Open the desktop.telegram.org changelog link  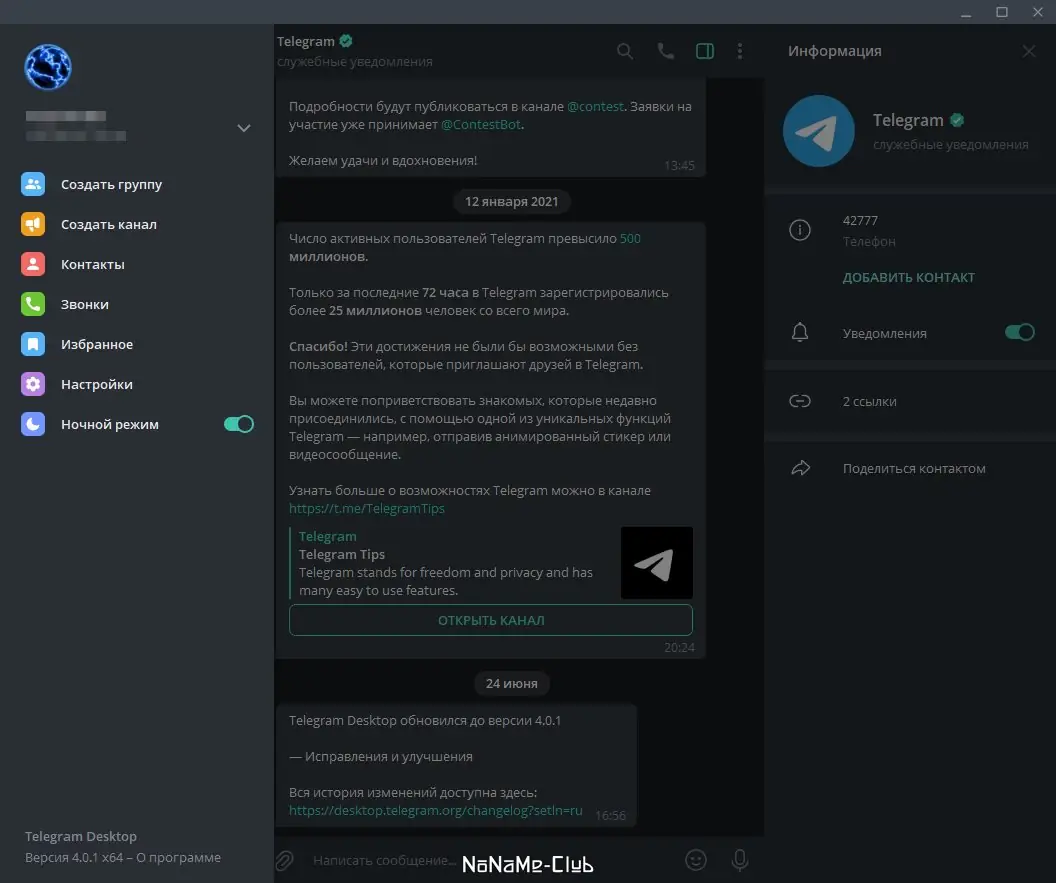[x=436, y=810]
